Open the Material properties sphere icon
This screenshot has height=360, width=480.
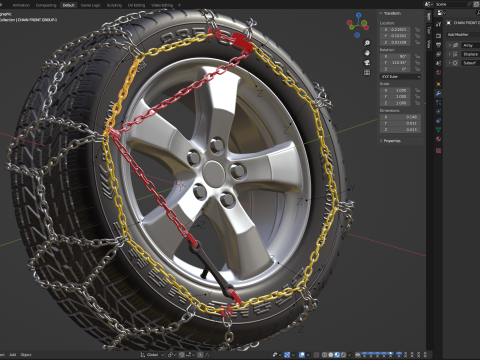coord(438,139)
